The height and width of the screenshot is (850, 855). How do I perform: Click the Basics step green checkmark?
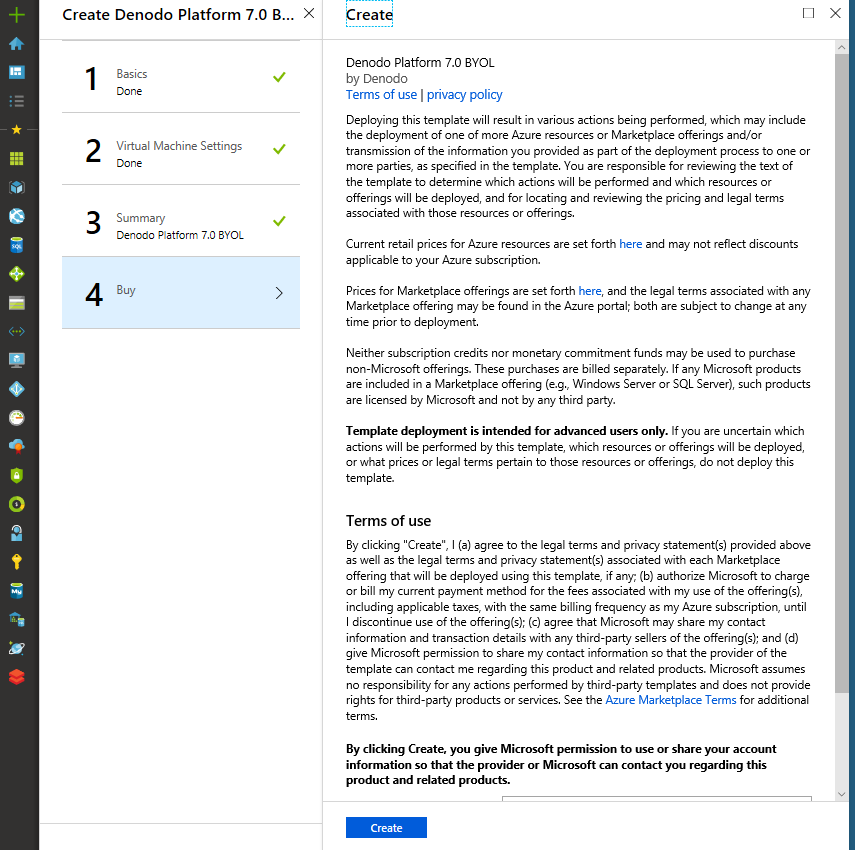tap(279, 77)
